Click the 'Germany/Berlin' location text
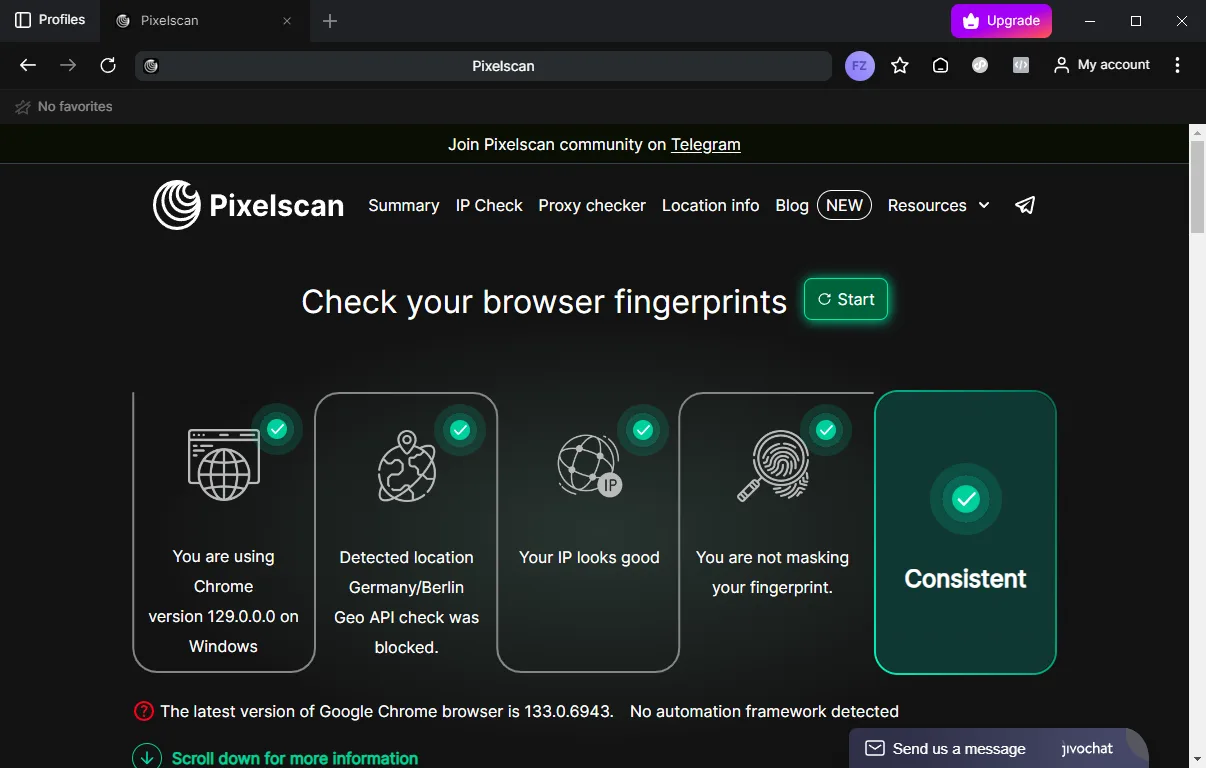 point(406,587)
